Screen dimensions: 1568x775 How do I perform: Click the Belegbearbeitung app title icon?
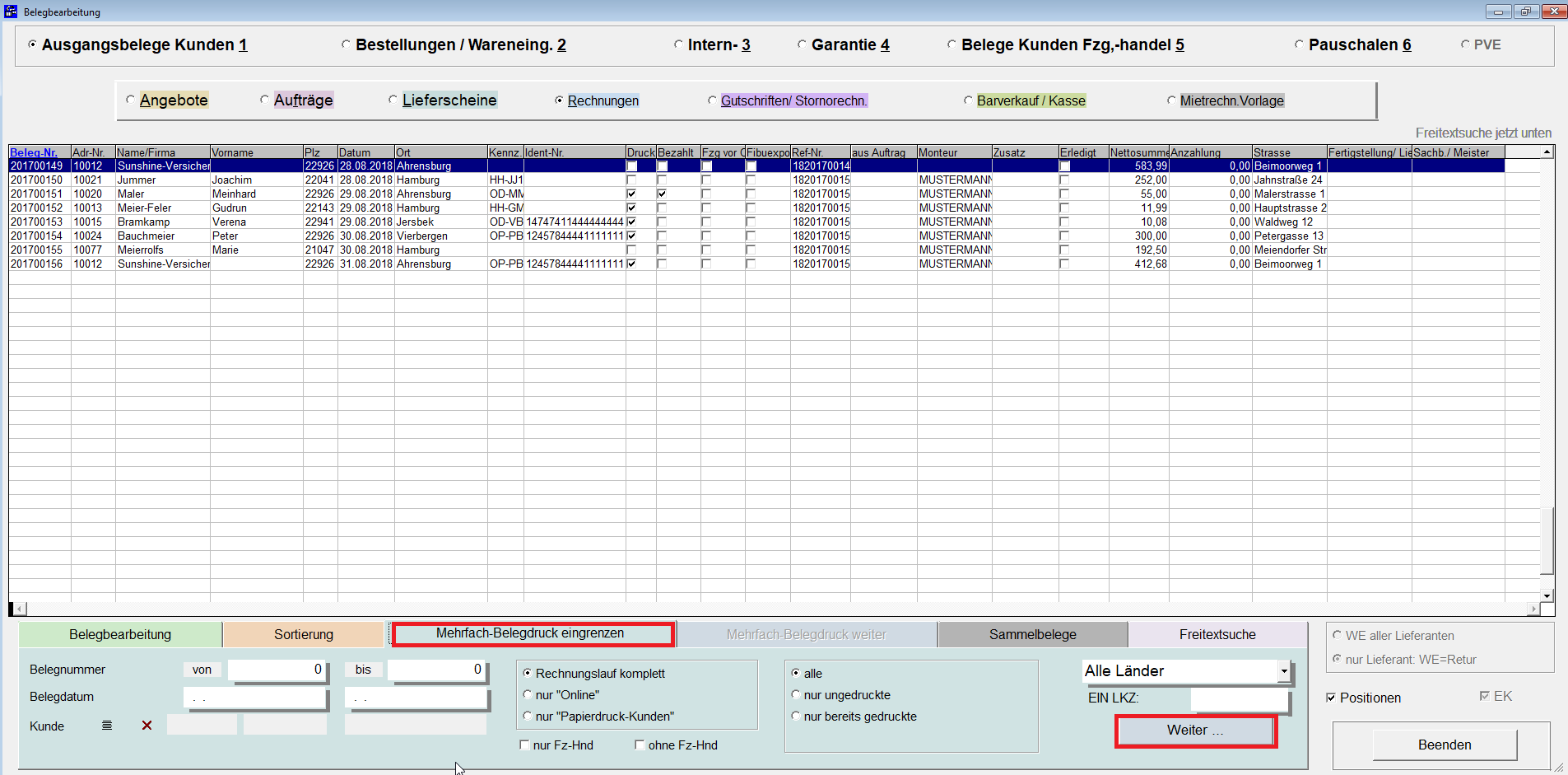[11, 12]
